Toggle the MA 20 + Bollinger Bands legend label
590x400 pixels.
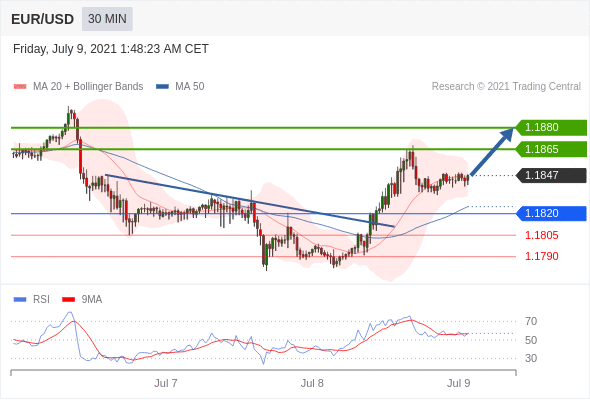coord(88,87)
